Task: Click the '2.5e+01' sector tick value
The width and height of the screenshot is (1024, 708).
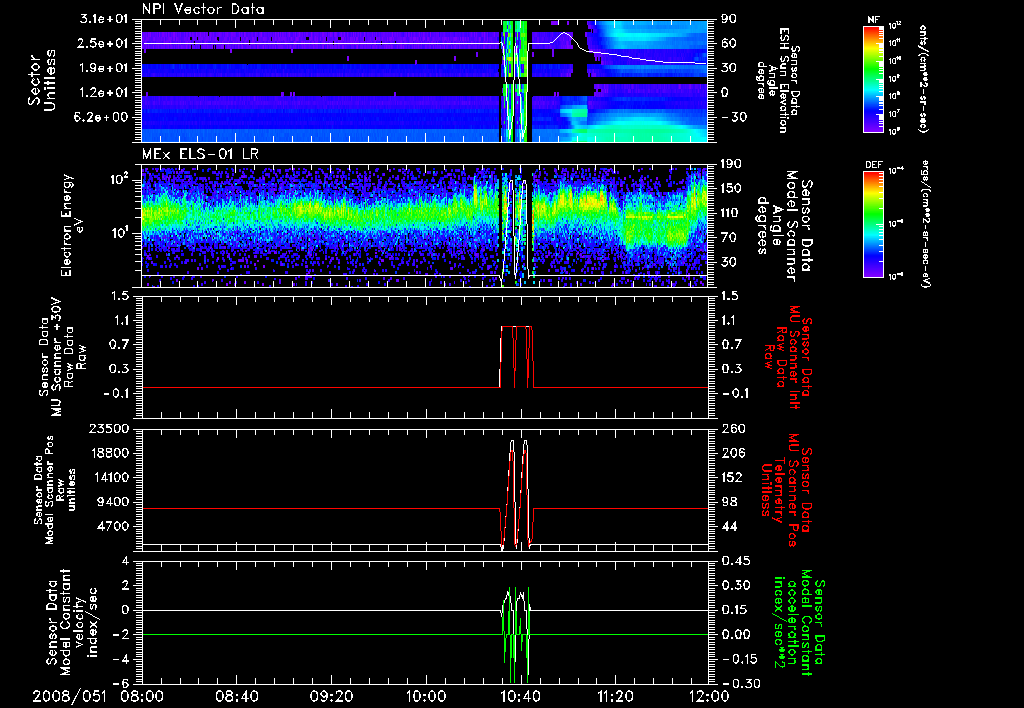Action: pos(104,43)
